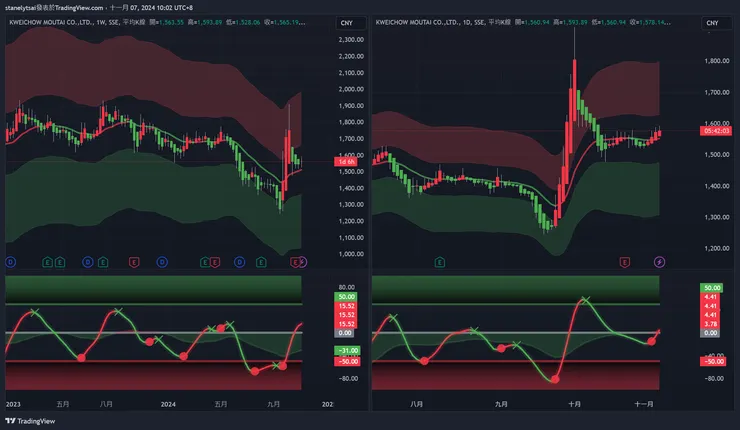The height and width of the screenshot is (430, 740).
Task: Click lone red earnings marker between 八月 and 2024
Action: click(134, 262)
